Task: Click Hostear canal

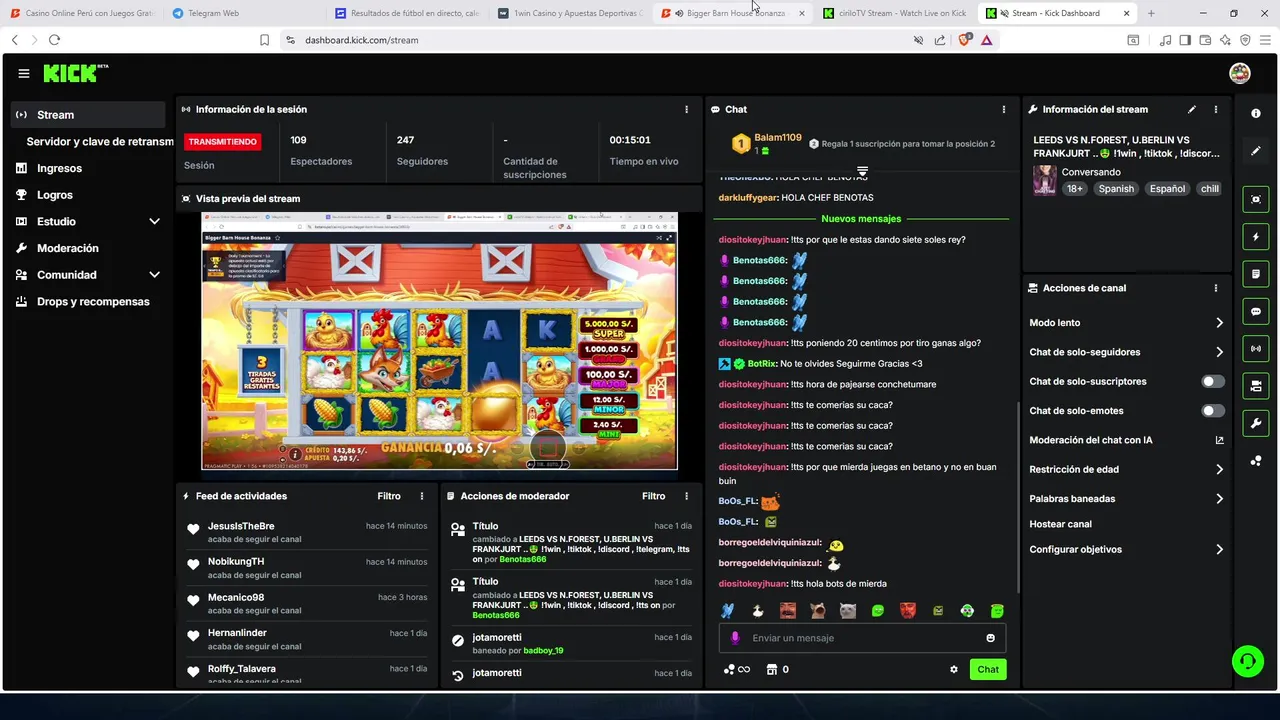Action: point(1061,524)
